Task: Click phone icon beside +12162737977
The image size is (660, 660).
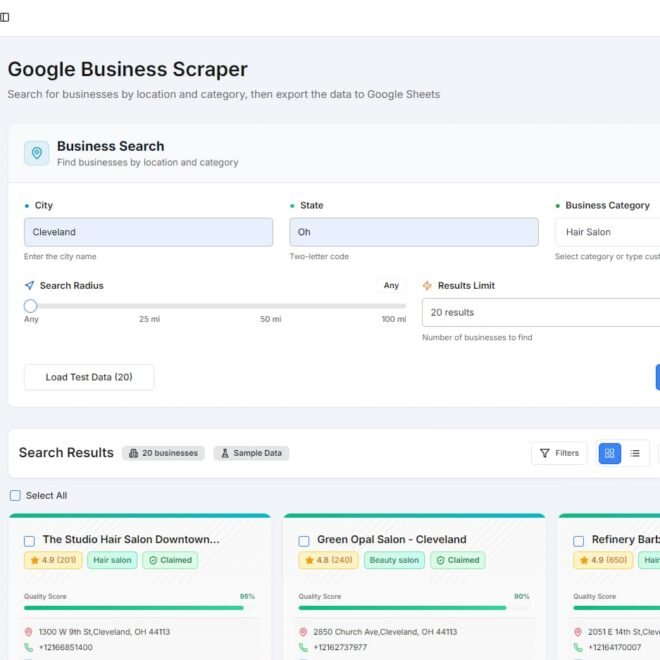Action: 303,647
